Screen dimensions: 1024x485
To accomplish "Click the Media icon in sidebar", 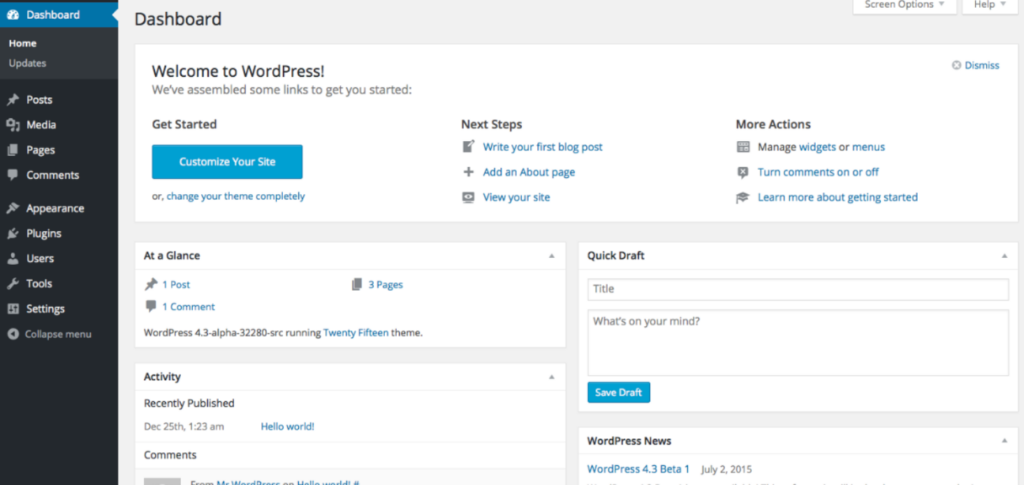I will coord(12,125).
